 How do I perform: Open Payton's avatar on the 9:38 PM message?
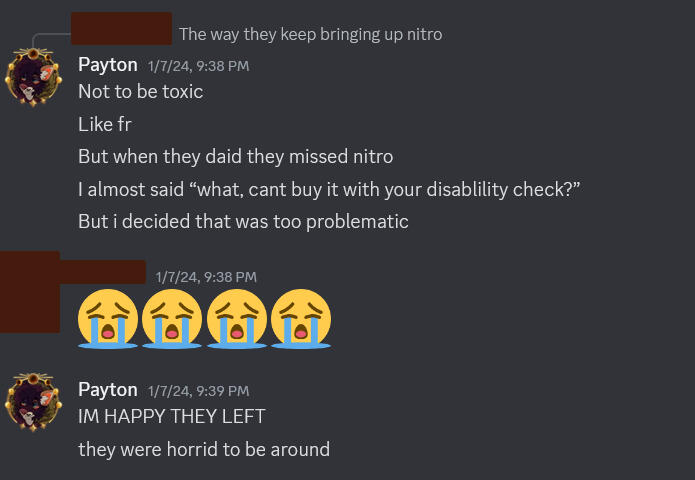(x=33, y=78)
